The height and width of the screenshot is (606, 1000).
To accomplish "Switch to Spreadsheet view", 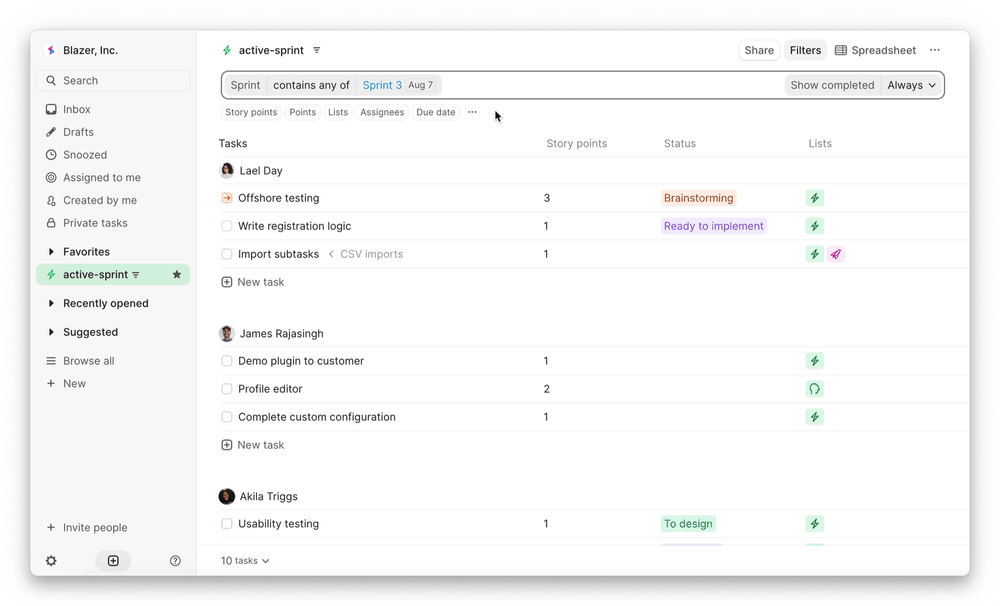I will click(877, 49).
